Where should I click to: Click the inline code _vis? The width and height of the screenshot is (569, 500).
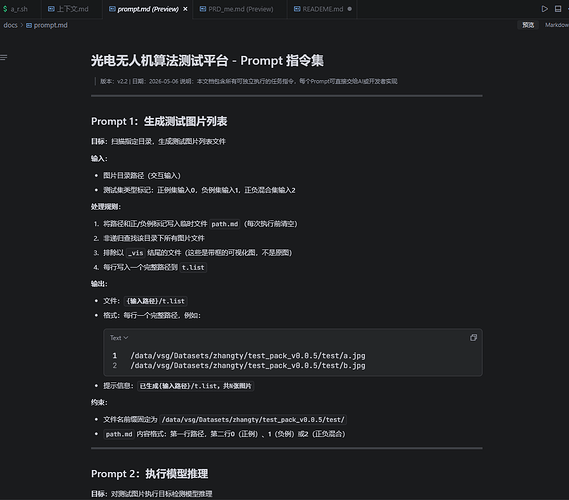point(136,253)
